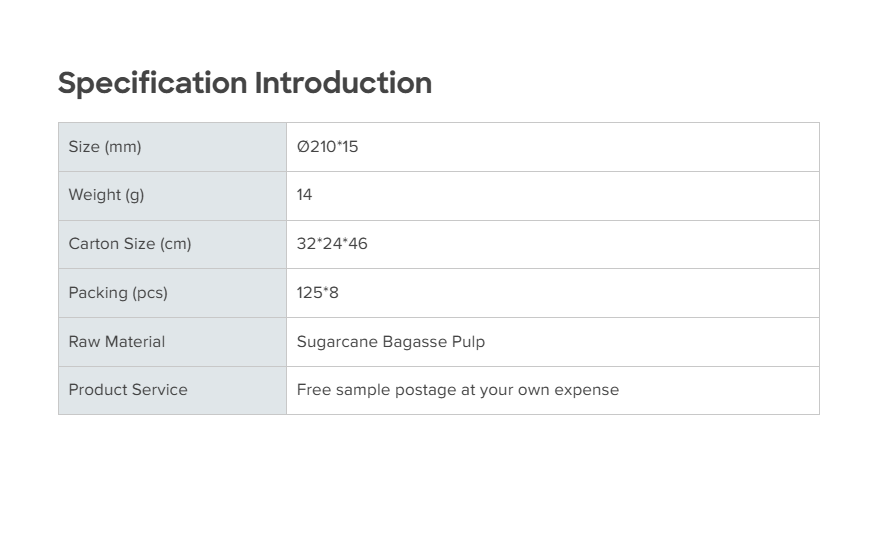
Task: Click the size value "Ø210*15"
Action: [327, 147]
